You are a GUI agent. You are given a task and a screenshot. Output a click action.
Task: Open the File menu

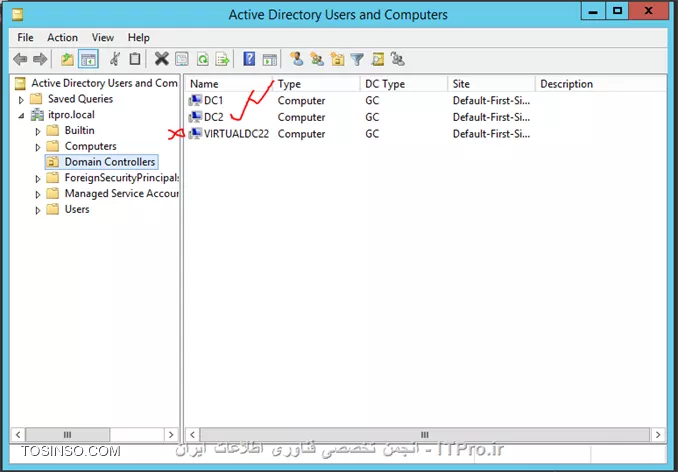tap(25, 38)
